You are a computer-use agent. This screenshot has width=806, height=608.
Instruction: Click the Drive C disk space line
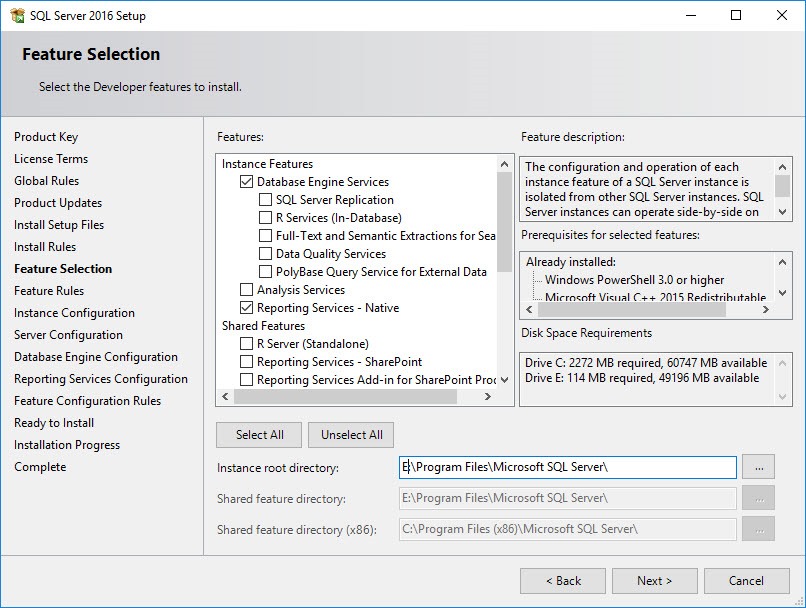[x=646, y=363]
